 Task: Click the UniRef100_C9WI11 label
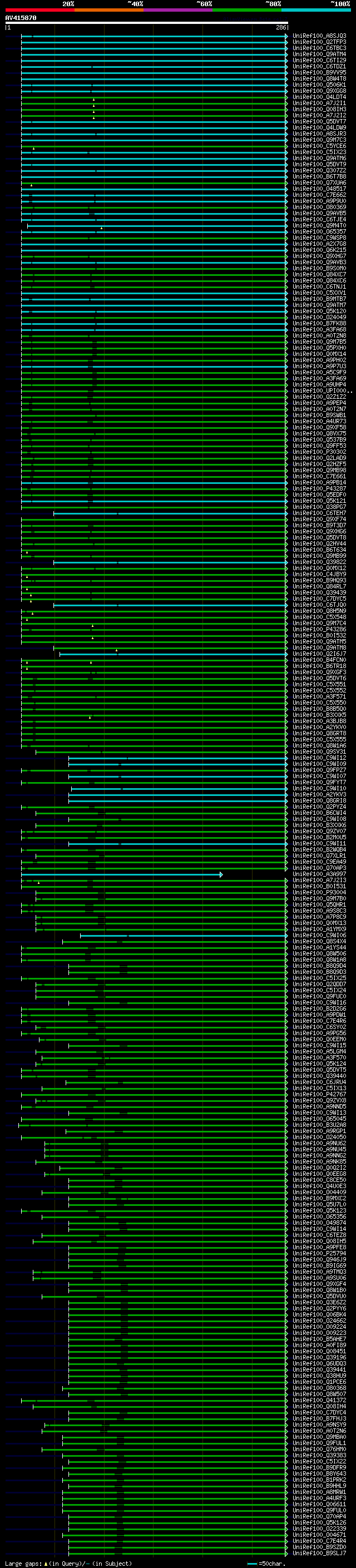tap(319, 844)
